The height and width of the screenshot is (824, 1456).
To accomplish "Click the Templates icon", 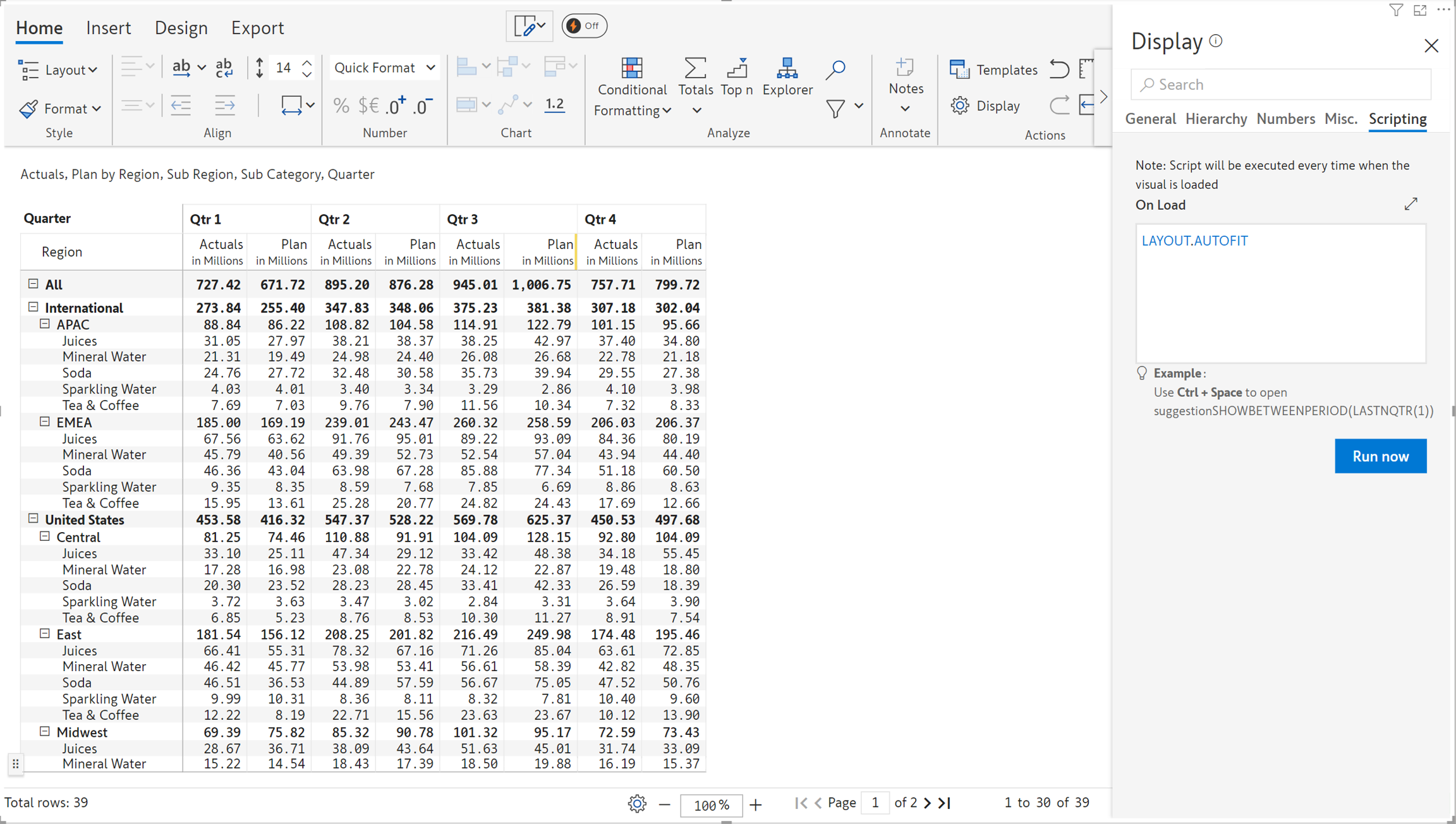I will point(959,70).
